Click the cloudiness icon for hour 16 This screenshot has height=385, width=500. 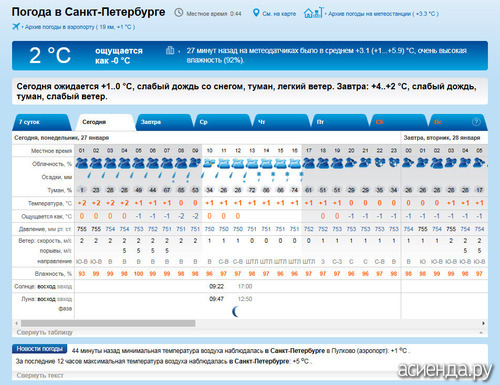coord(295,163)
